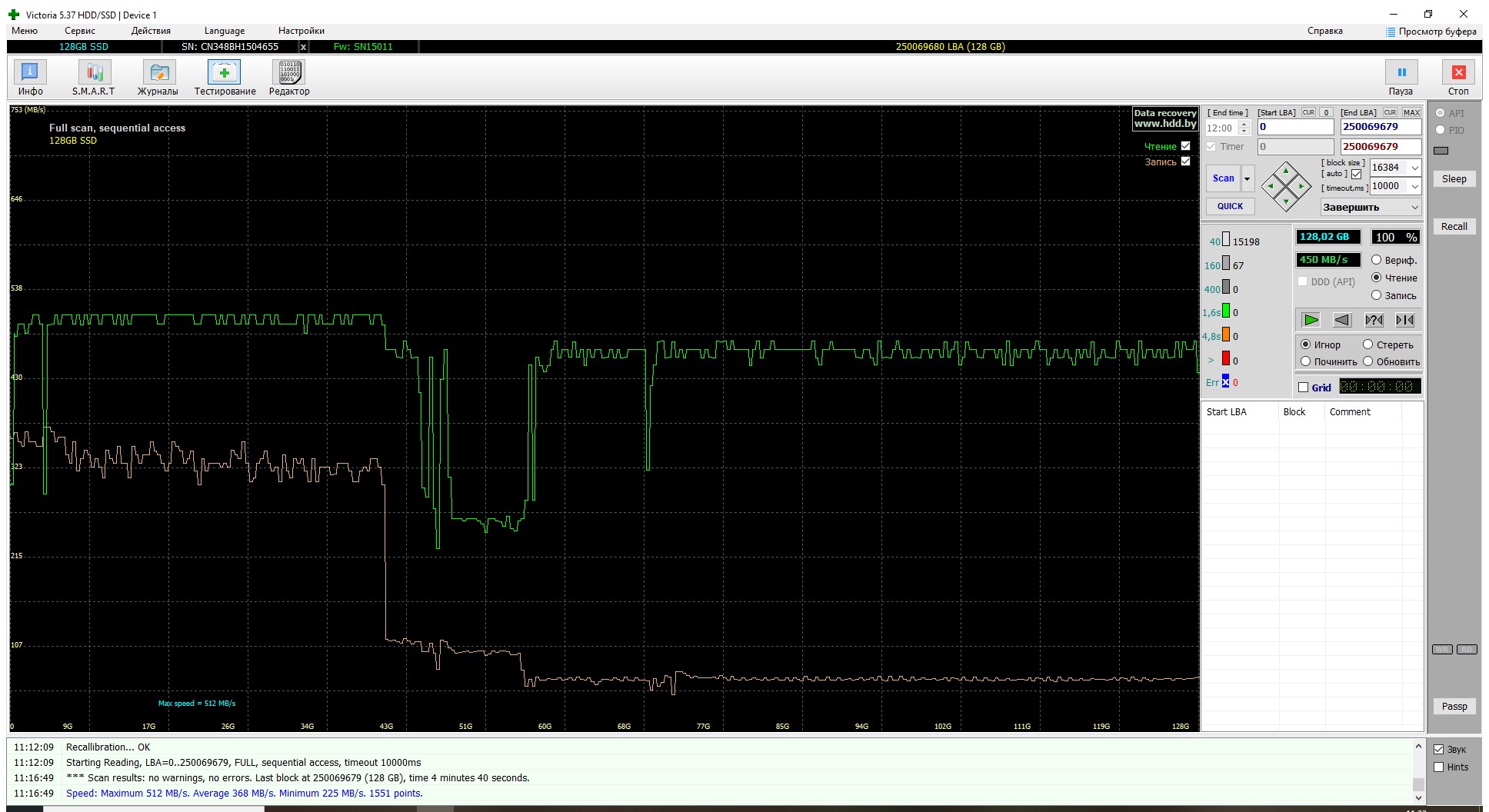Enable the Hints checkbox
The height and width of the screenshot is (812, 1489).
1438,767
